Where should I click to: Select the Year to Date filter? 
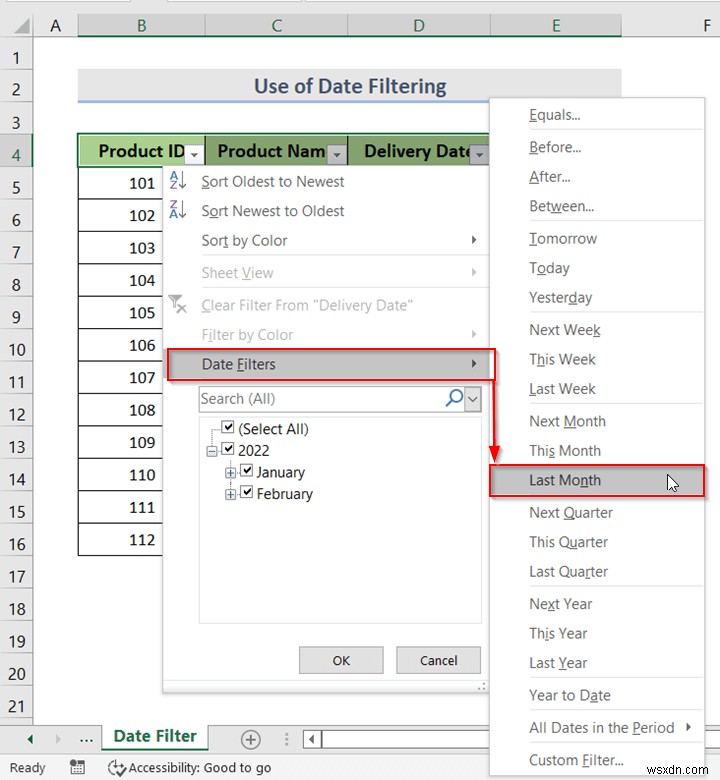pyautogui.click(x=570, y=695)
